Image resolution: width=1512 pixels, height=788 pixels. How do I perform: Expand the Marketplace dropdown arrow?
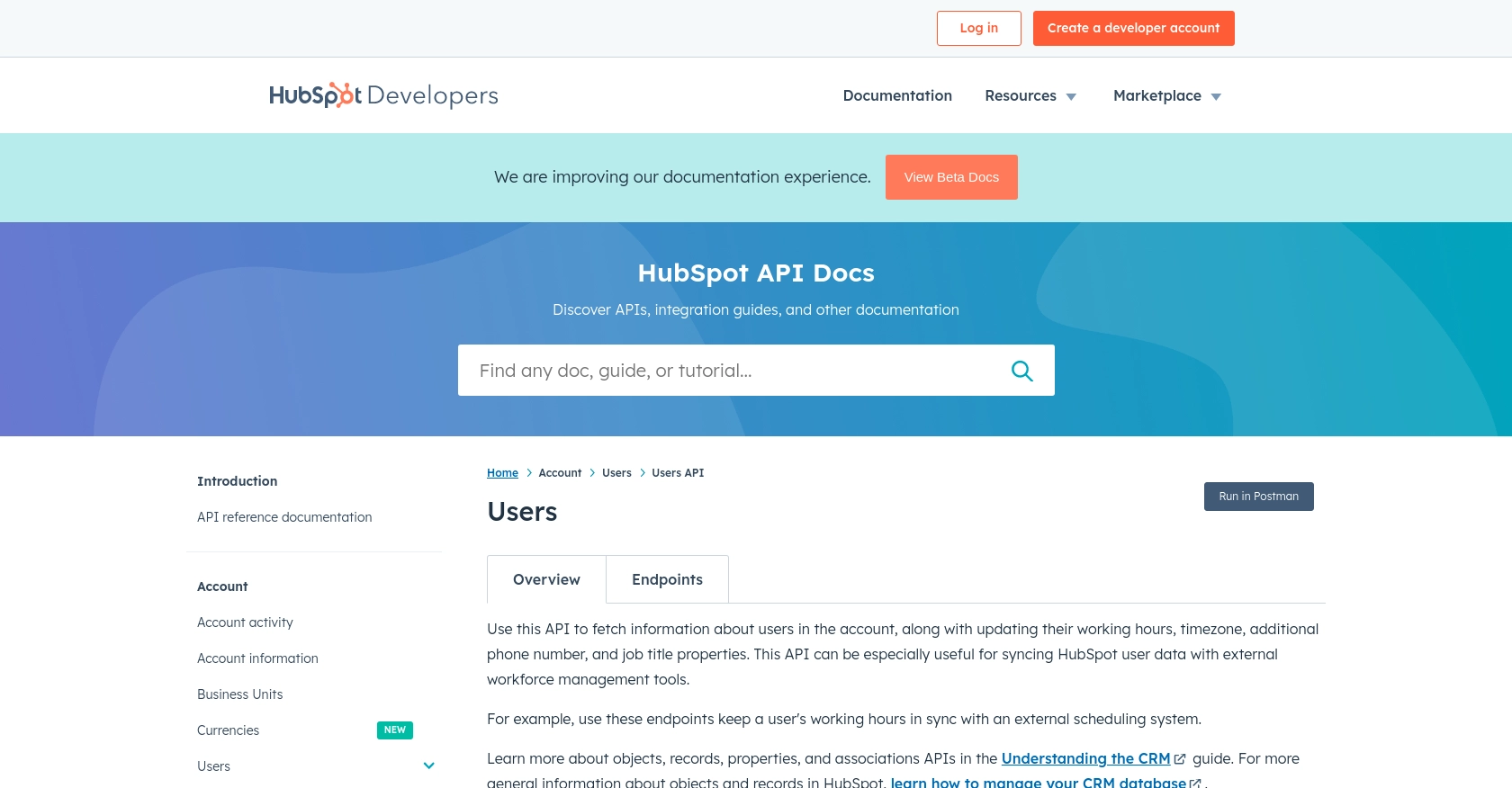pyautogui.click(x=1216, y=97)
